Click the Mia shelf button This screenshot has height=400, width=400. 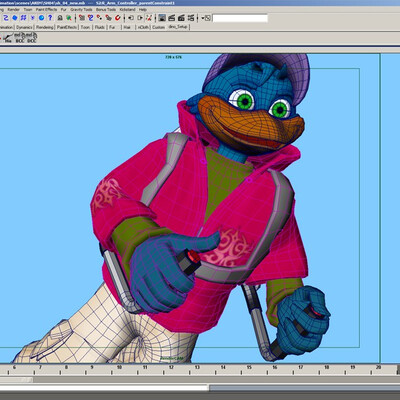tap(8, 37)
